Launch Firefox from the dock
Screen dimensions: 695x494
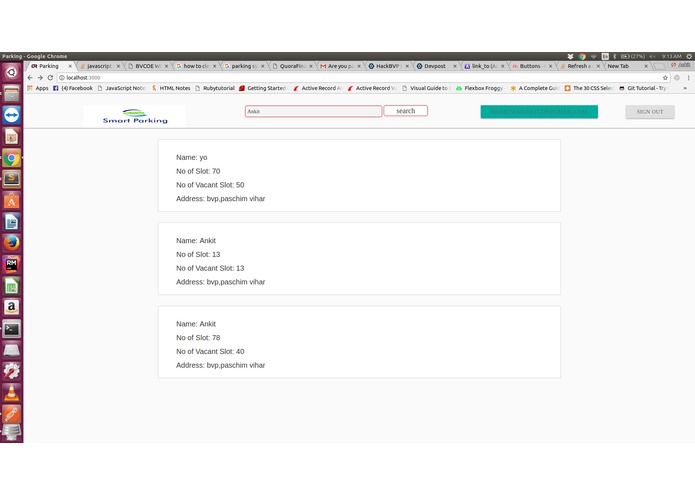click(12, 243)
